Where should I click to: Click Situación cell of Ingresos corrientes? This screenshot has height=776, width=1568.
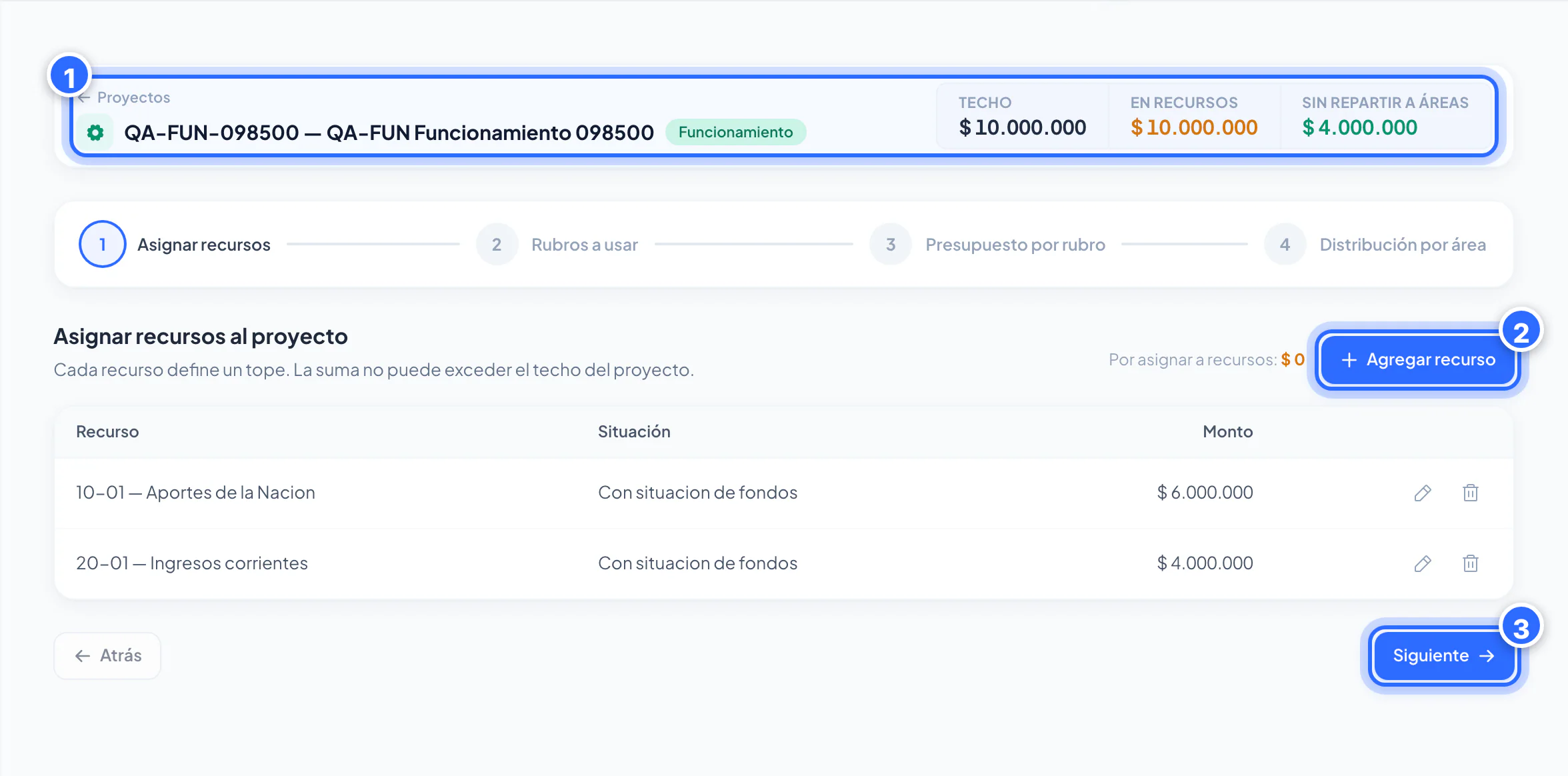click(x=697, y=563)
